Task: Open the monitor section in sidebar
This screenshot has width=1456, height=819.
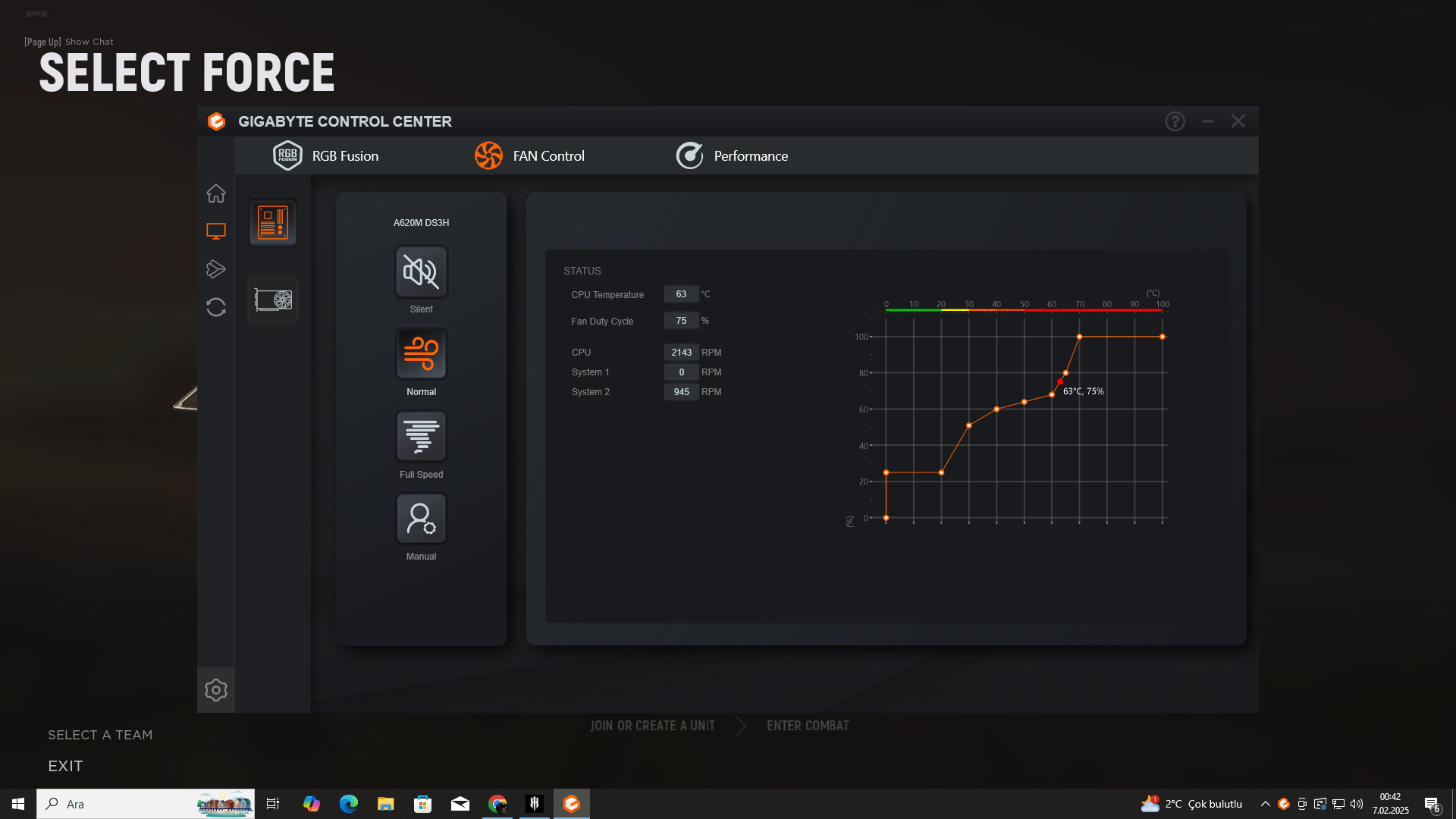Action: click(x=216, y=231)
